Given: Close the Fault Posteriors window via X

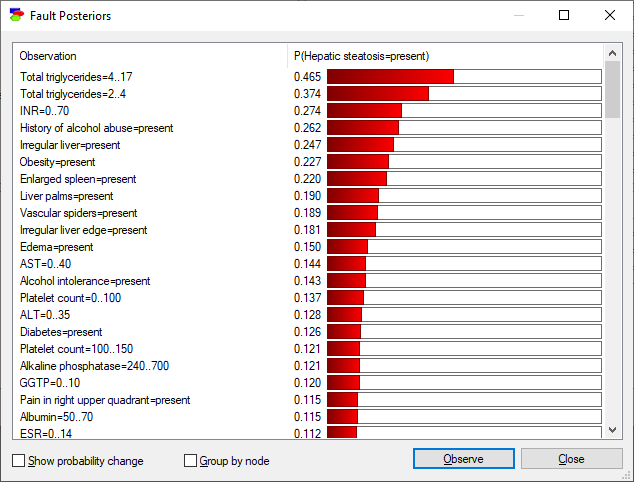Looking at the screenshot, I should (610, 15).
